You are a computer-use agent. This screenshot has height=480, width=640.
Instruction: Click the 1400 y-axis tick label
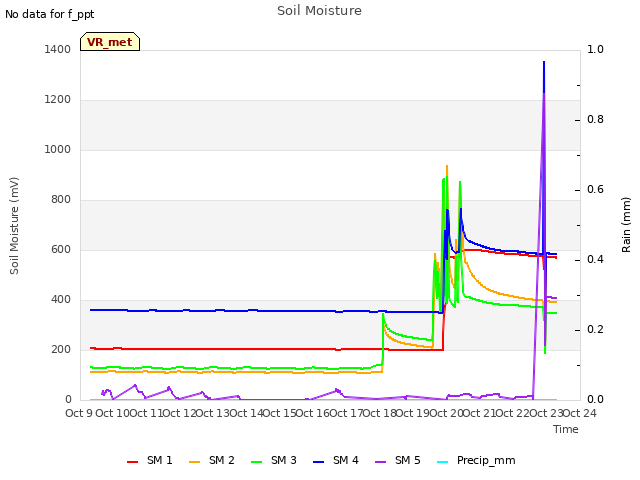pos(58,49)
